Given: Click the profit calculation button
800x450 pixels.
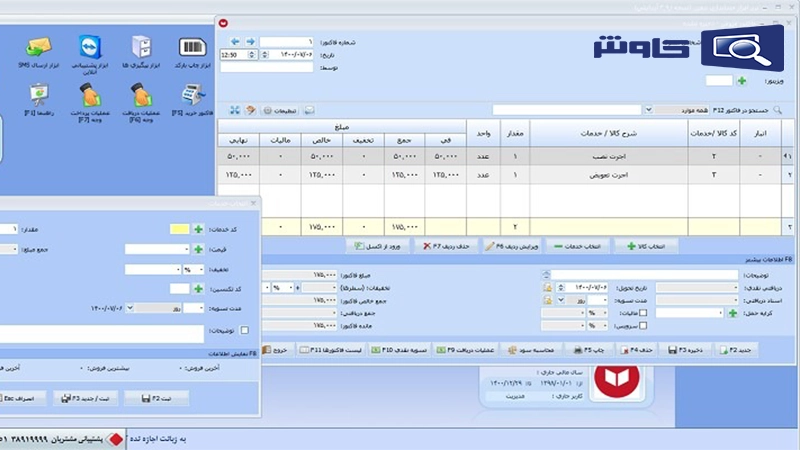Looking at the screenshot, I should (x=532, y=350).
